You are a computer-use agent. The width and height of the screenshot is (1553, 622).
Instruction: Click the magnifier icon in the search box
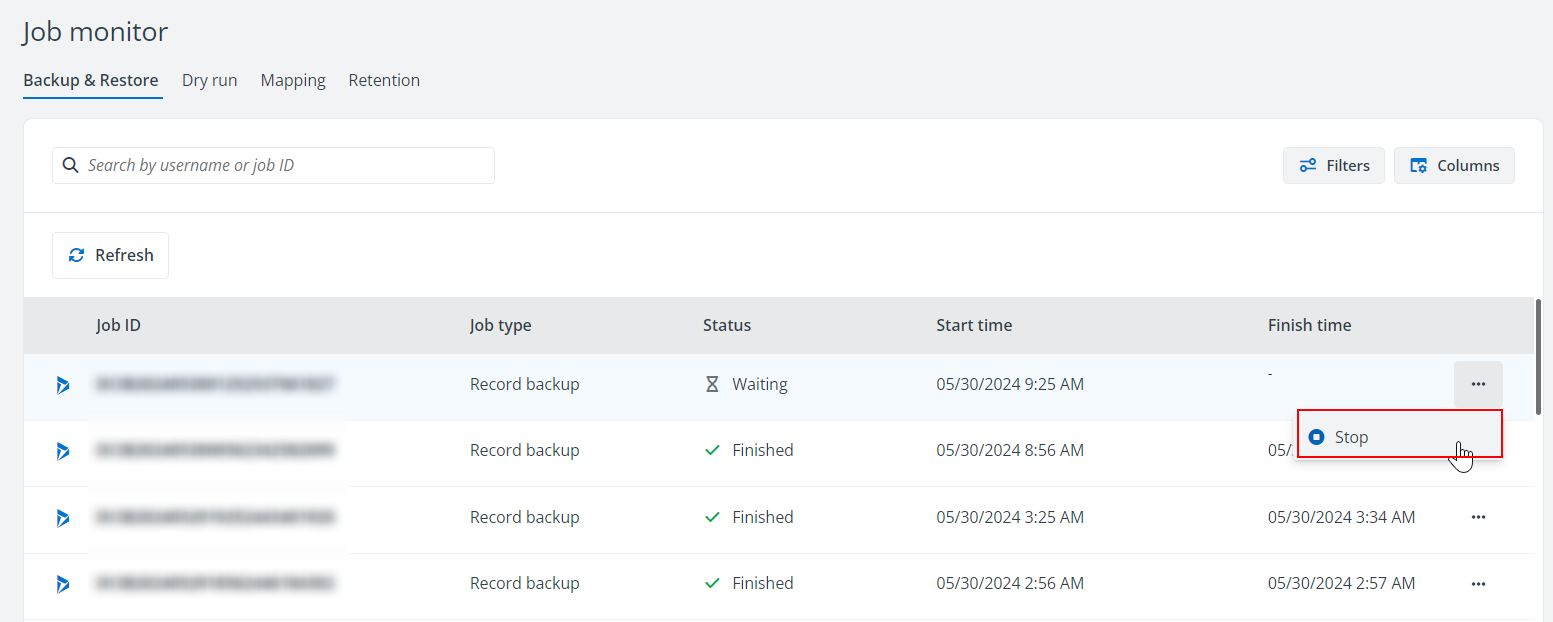coord(71,165)
